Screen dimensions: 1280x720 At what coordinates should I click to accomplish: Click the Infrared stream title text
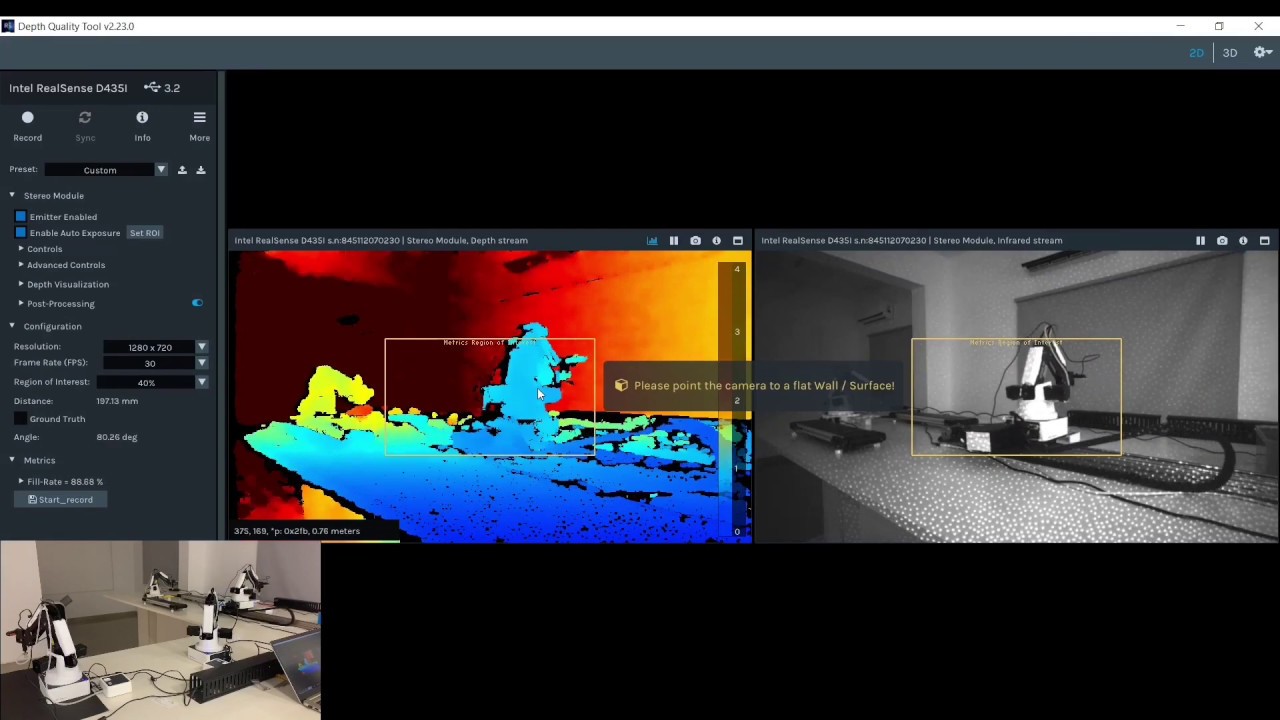(x=911, y=241)
